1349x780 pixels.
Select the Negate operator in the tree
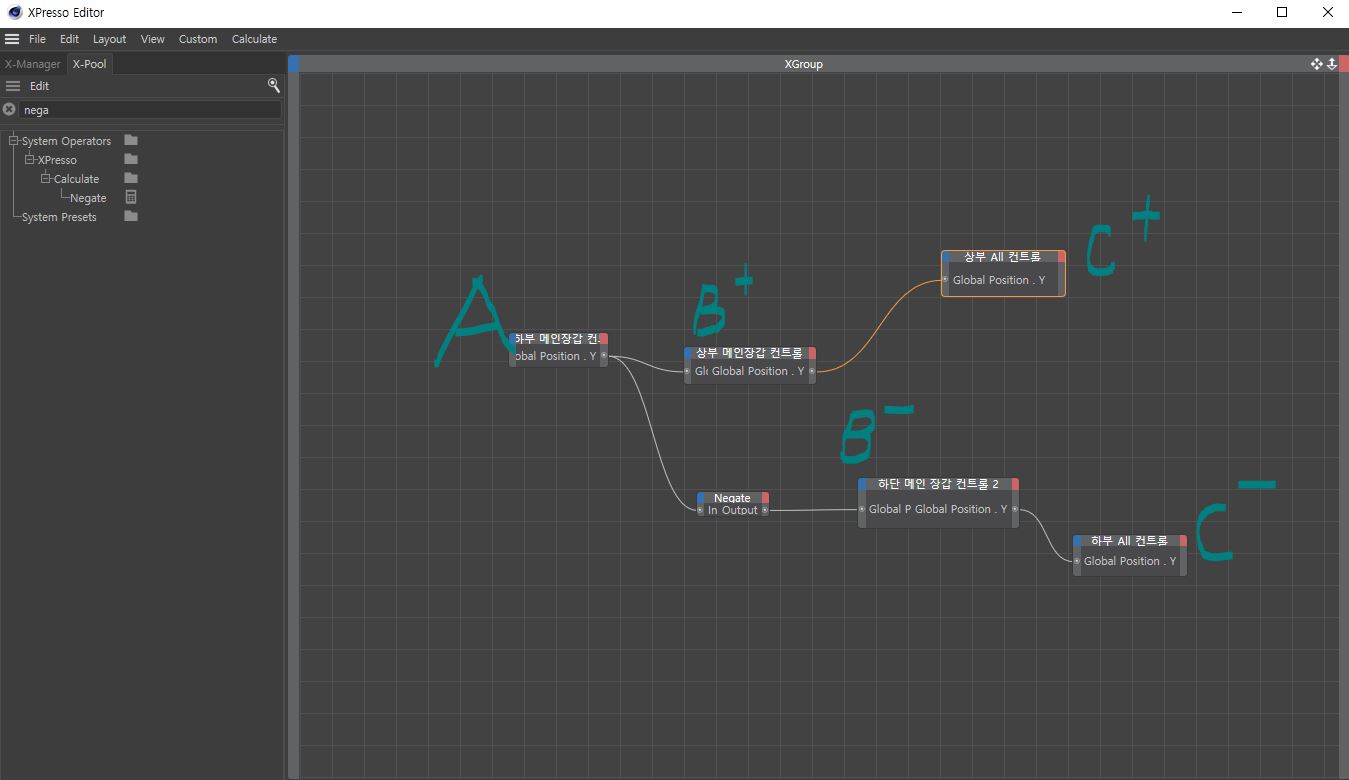point(88,198)
